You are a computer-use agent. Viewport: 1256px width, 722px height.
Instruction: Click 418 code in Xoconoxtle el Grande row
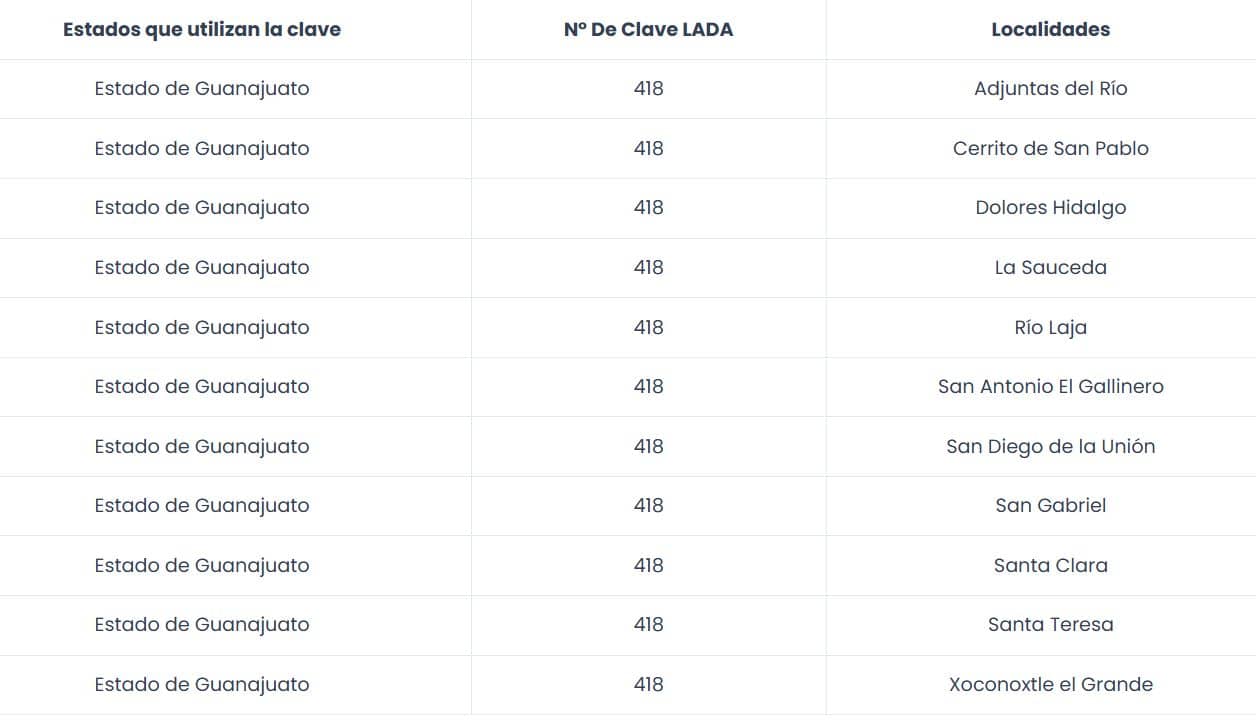point(648,685)
